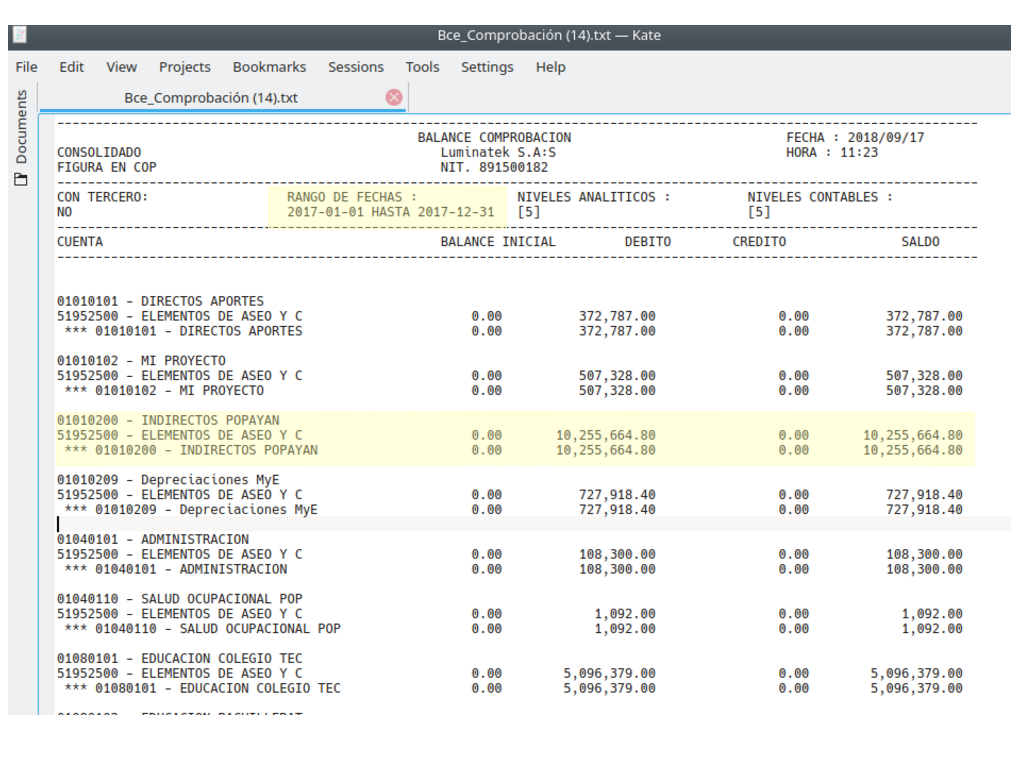
Task: Close the Bce_Comprobación tab with red X
Action: (x=394, y=97)
